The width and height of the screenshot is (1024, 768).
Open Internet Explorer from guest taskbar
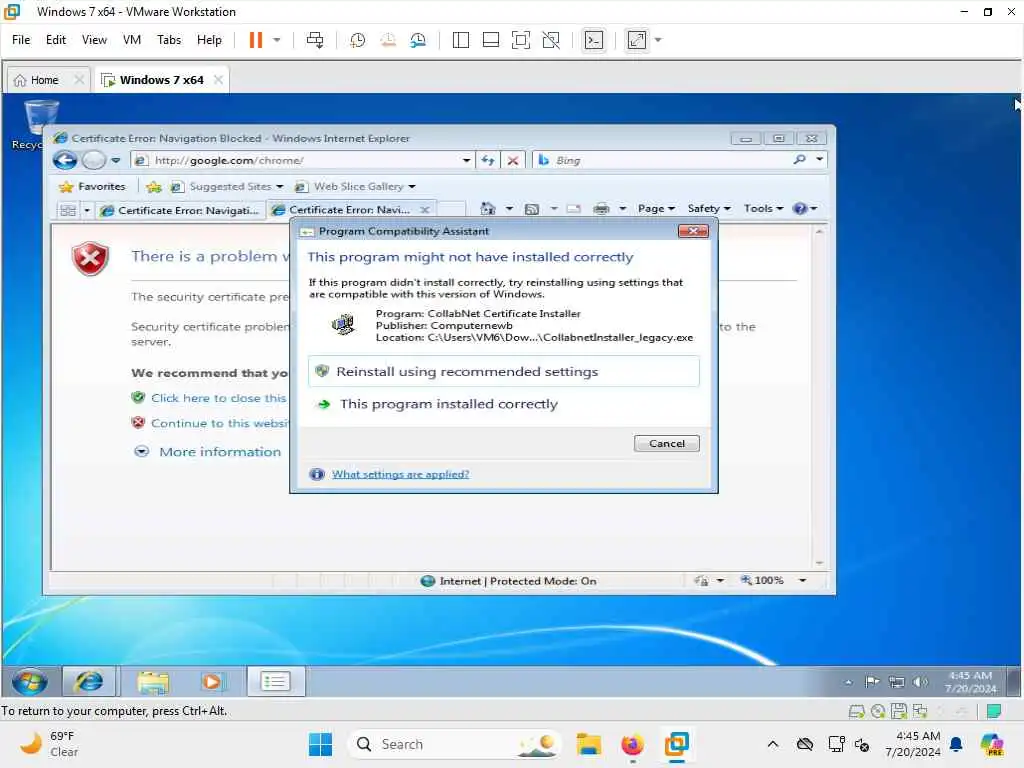tap(89, 682)
